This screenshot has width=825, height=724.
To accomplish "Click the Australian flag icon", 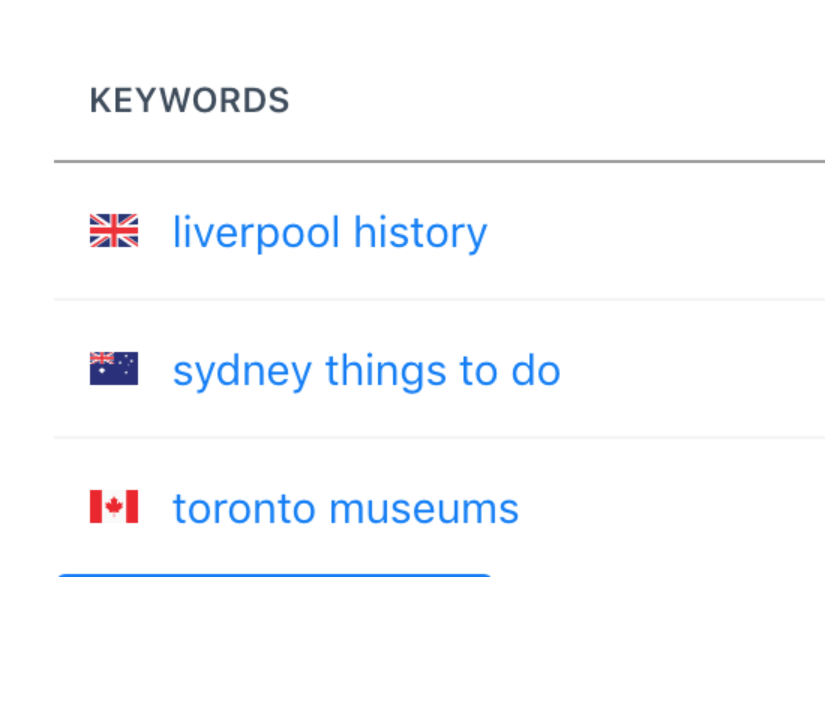I will click(x=114, y=368).
